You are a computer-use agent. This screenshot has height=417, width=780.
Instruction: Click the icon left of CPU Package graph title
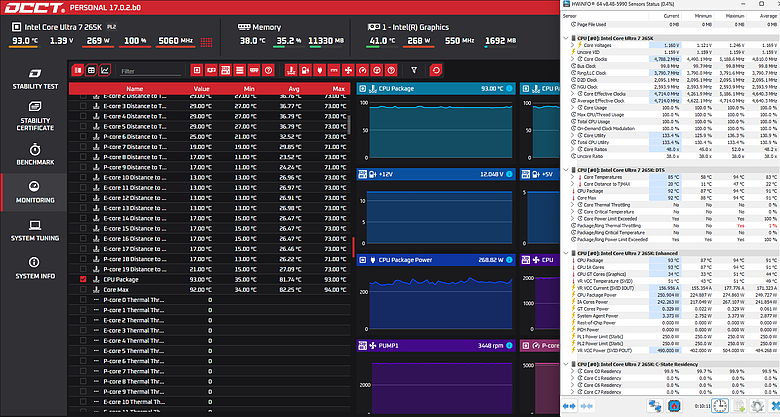coord(363,89)
